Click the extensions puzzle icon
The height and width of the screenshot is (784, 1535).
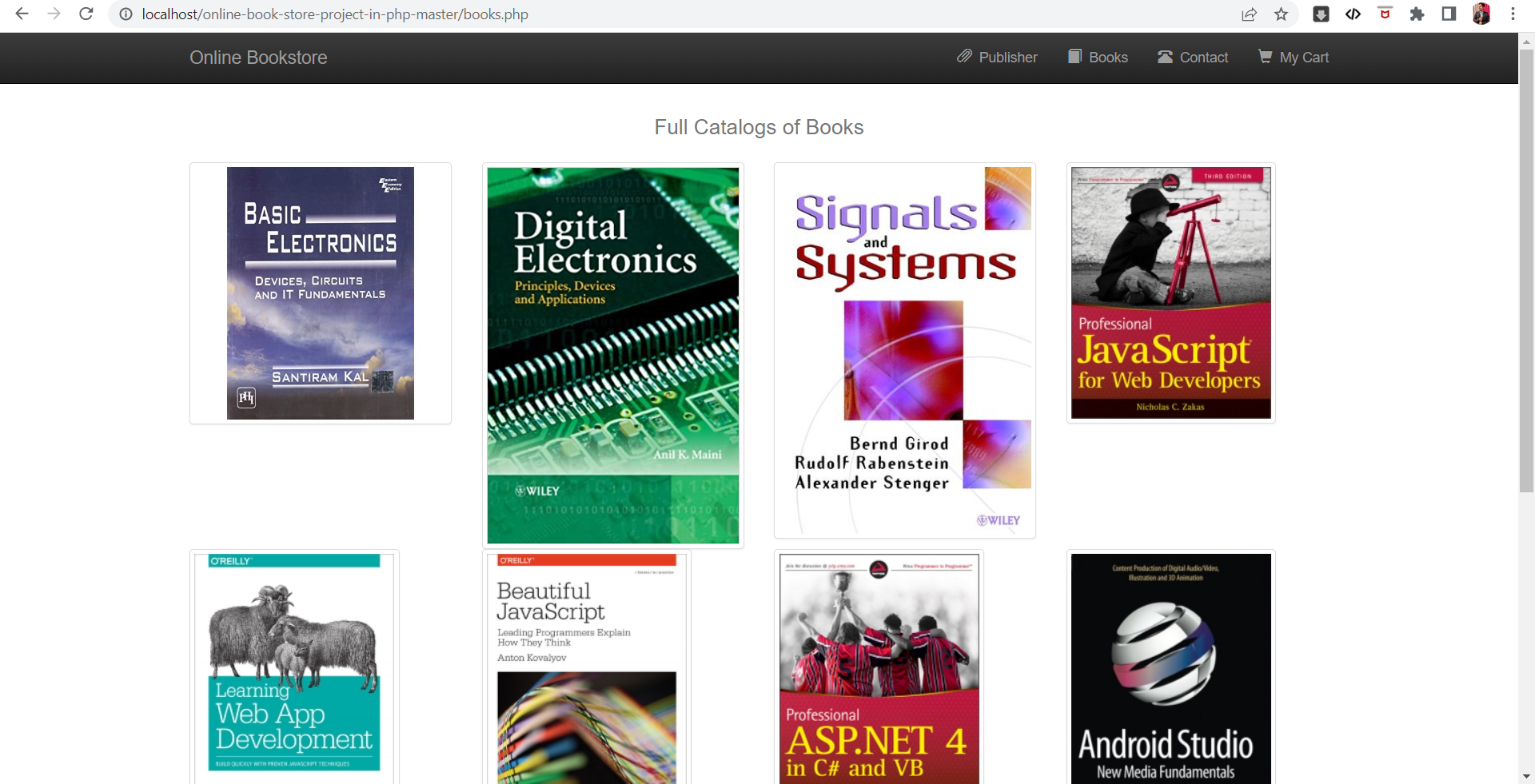click(1417, 14)
